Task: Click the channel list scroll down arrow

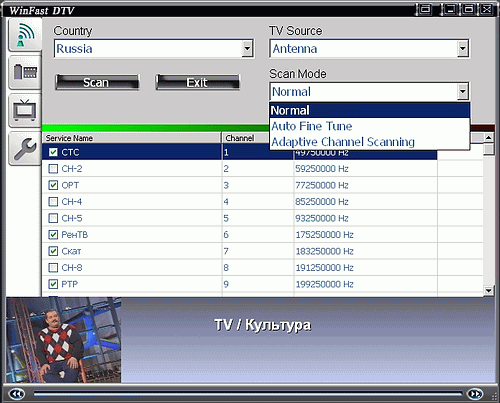Action: coord(488,290)
